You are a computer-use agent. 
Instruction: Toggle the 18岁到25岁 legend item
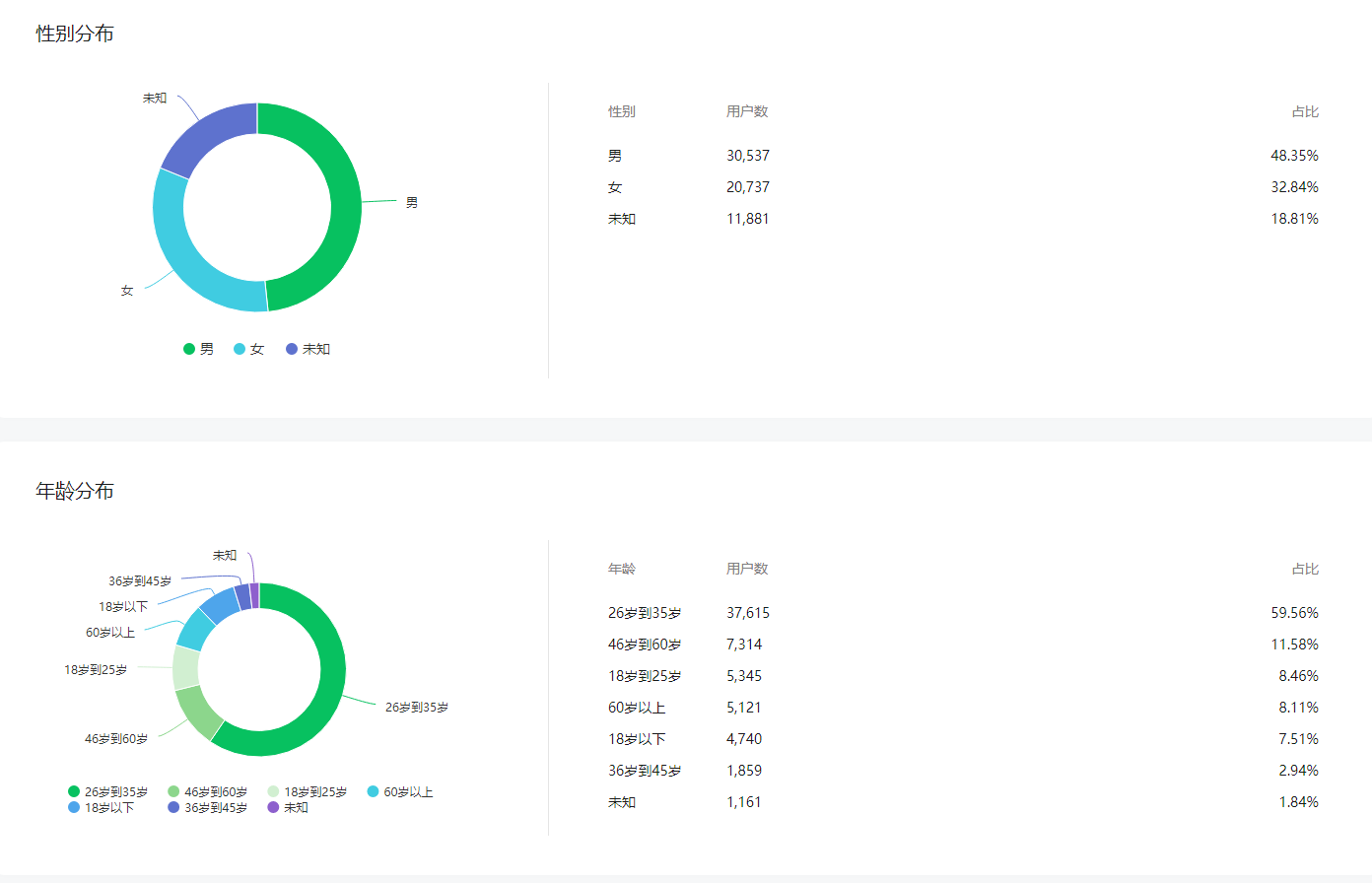pos(308,791)
